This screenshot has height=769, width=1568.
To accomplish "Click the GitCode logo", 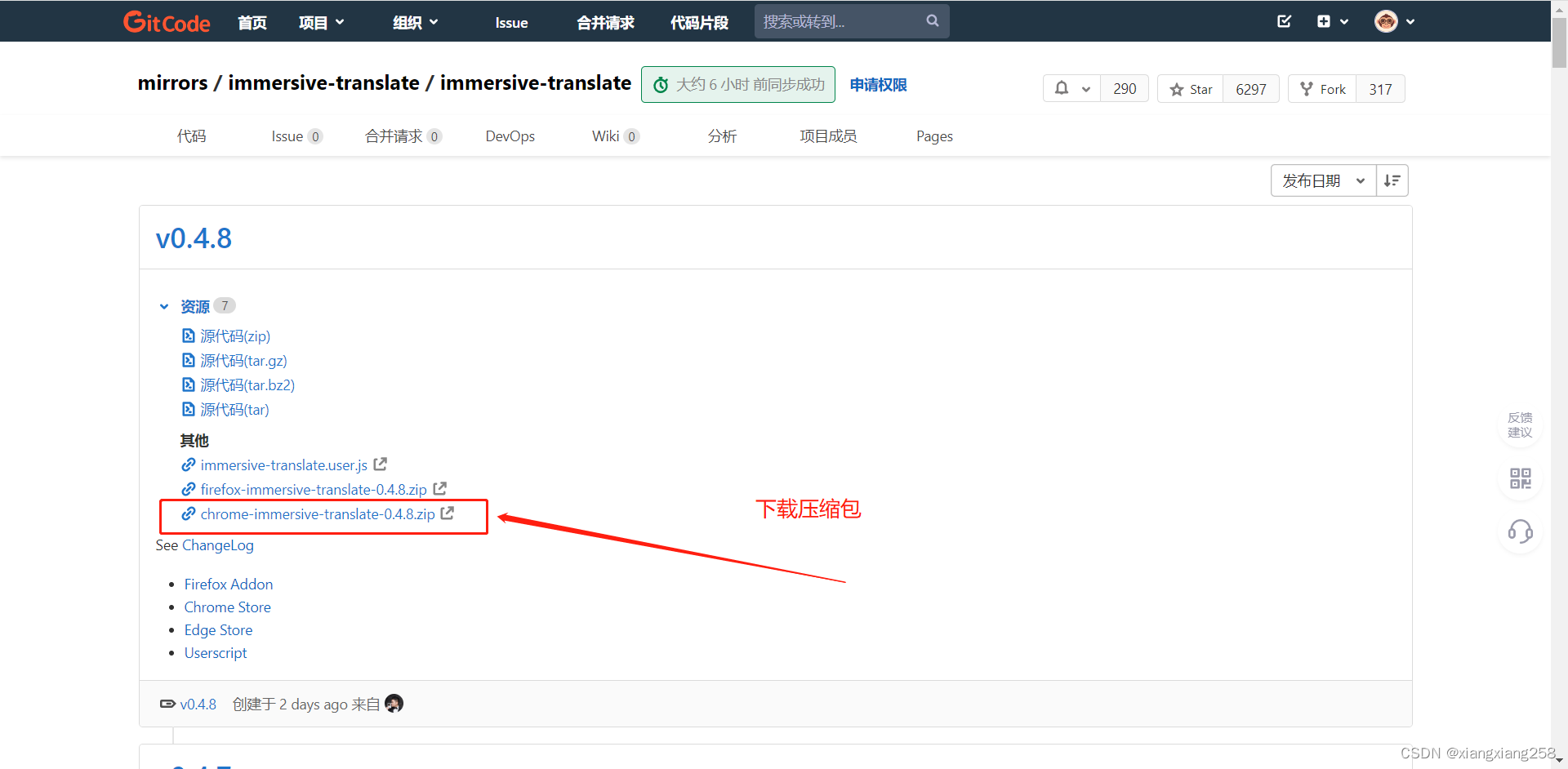I will pyautogui.click(x=167, y=22).
